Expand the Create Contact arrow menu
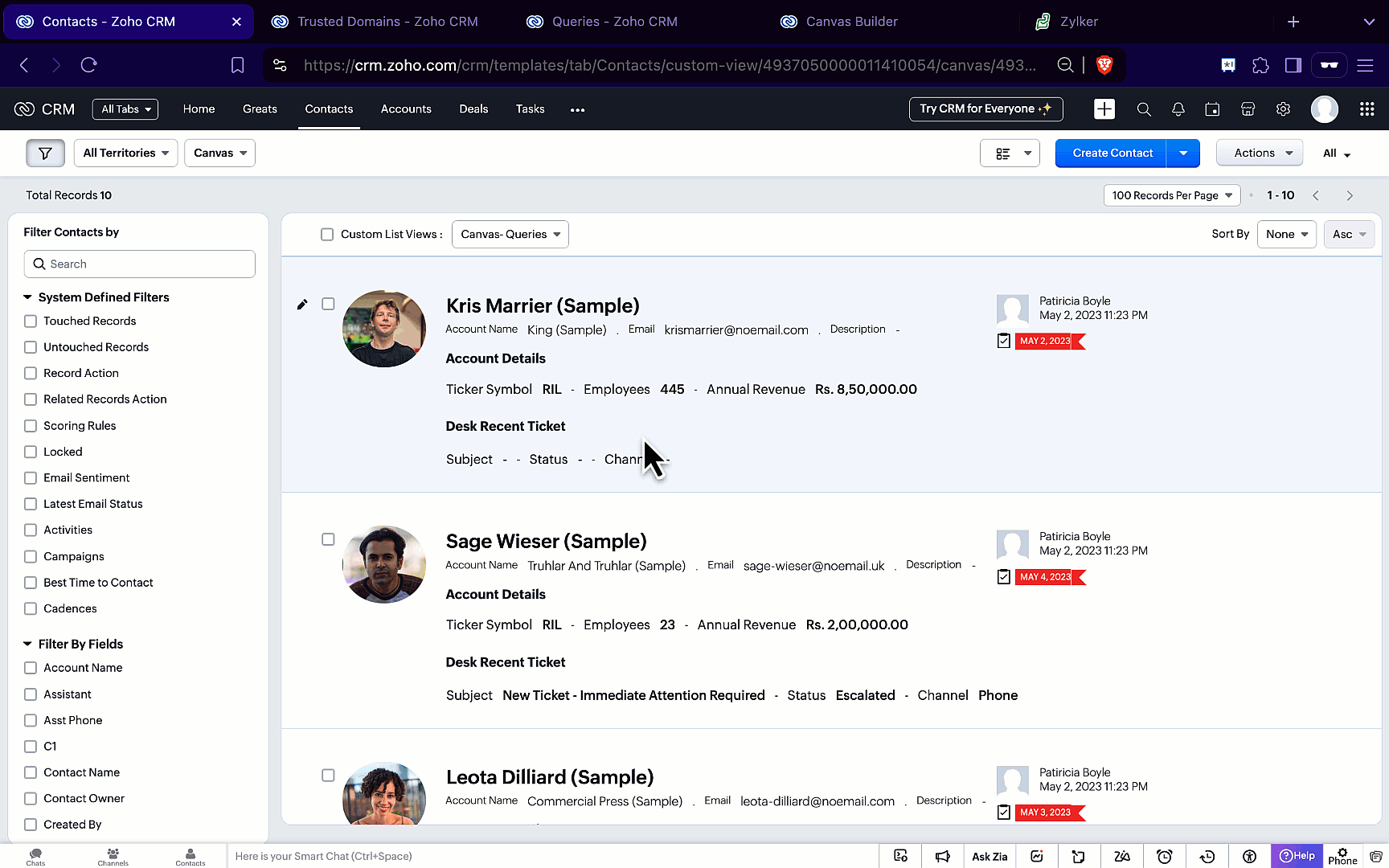Viewport: 1389px width, 868px height. coord(1183,153)
